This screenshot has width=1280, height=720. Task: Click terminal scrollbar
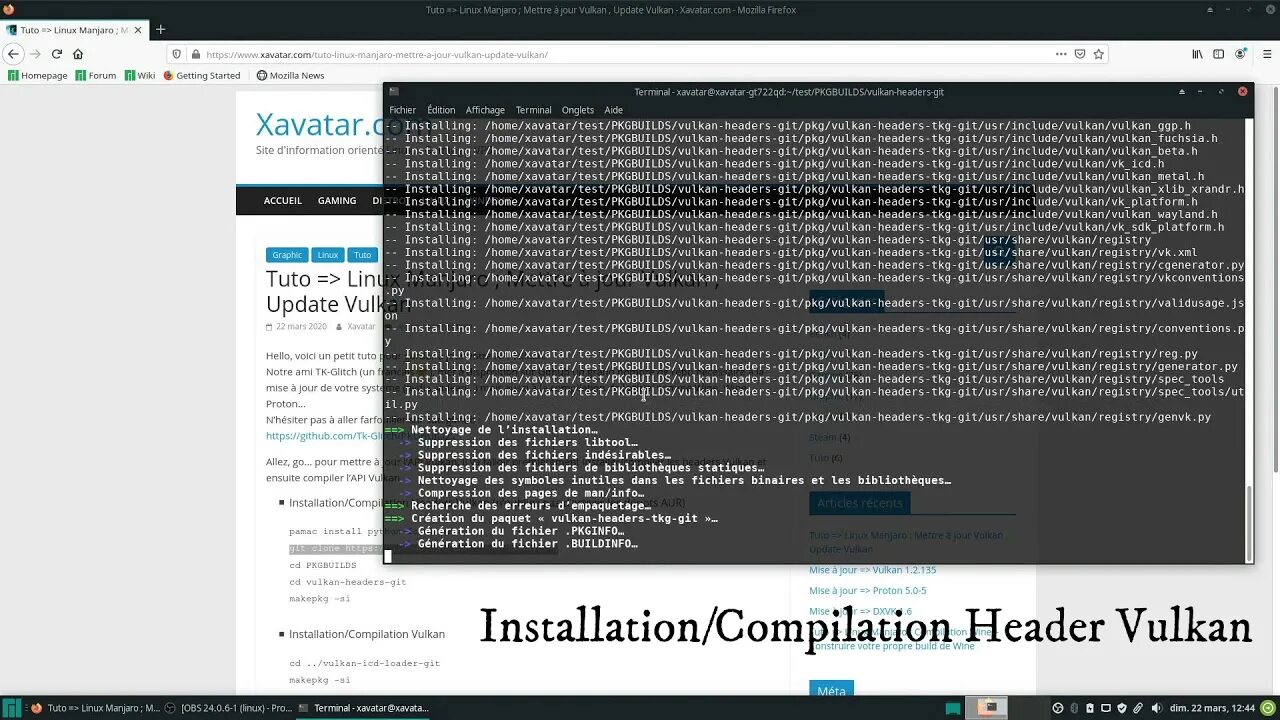[1248, 522]
